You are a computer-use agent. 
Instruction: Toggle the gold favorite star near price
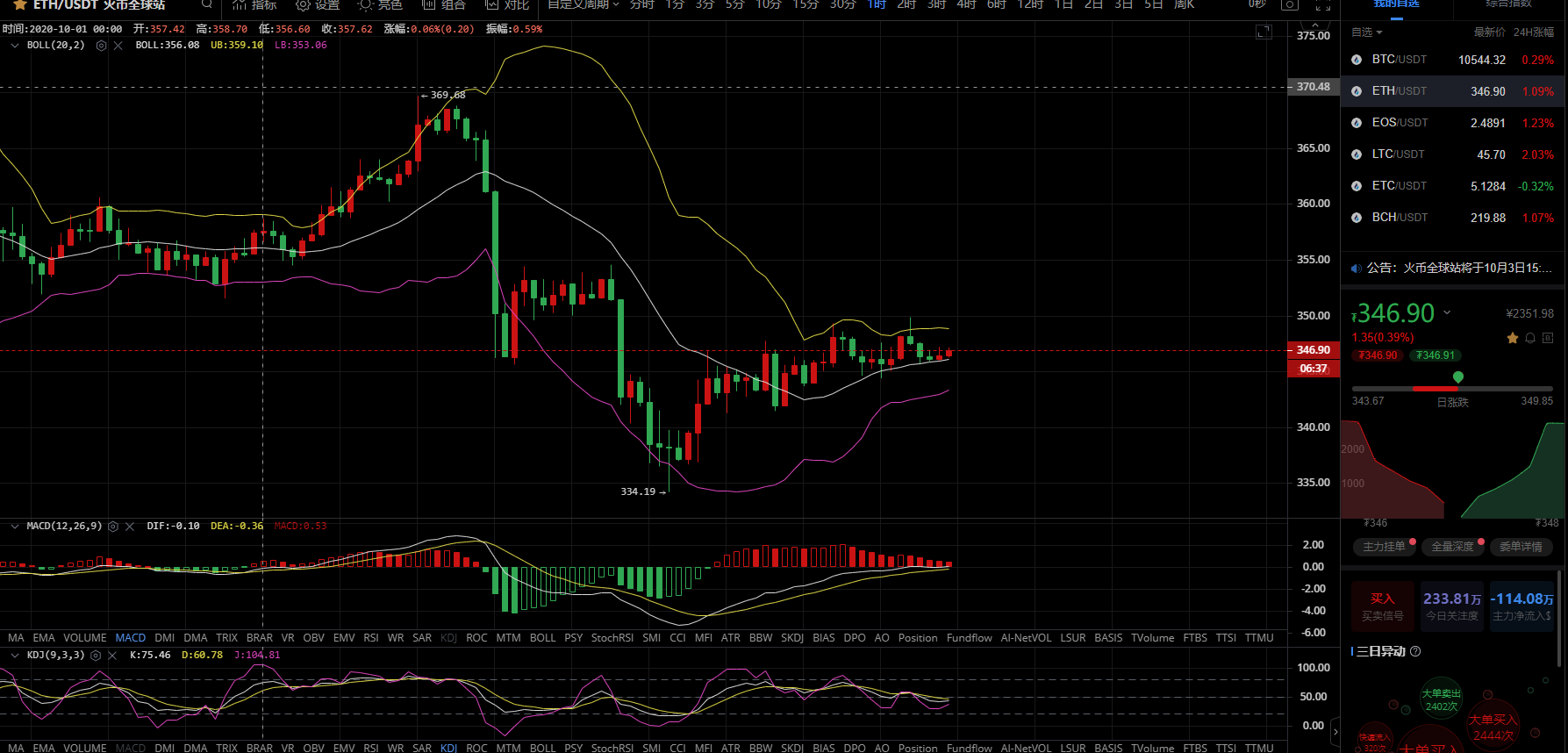1513,338
